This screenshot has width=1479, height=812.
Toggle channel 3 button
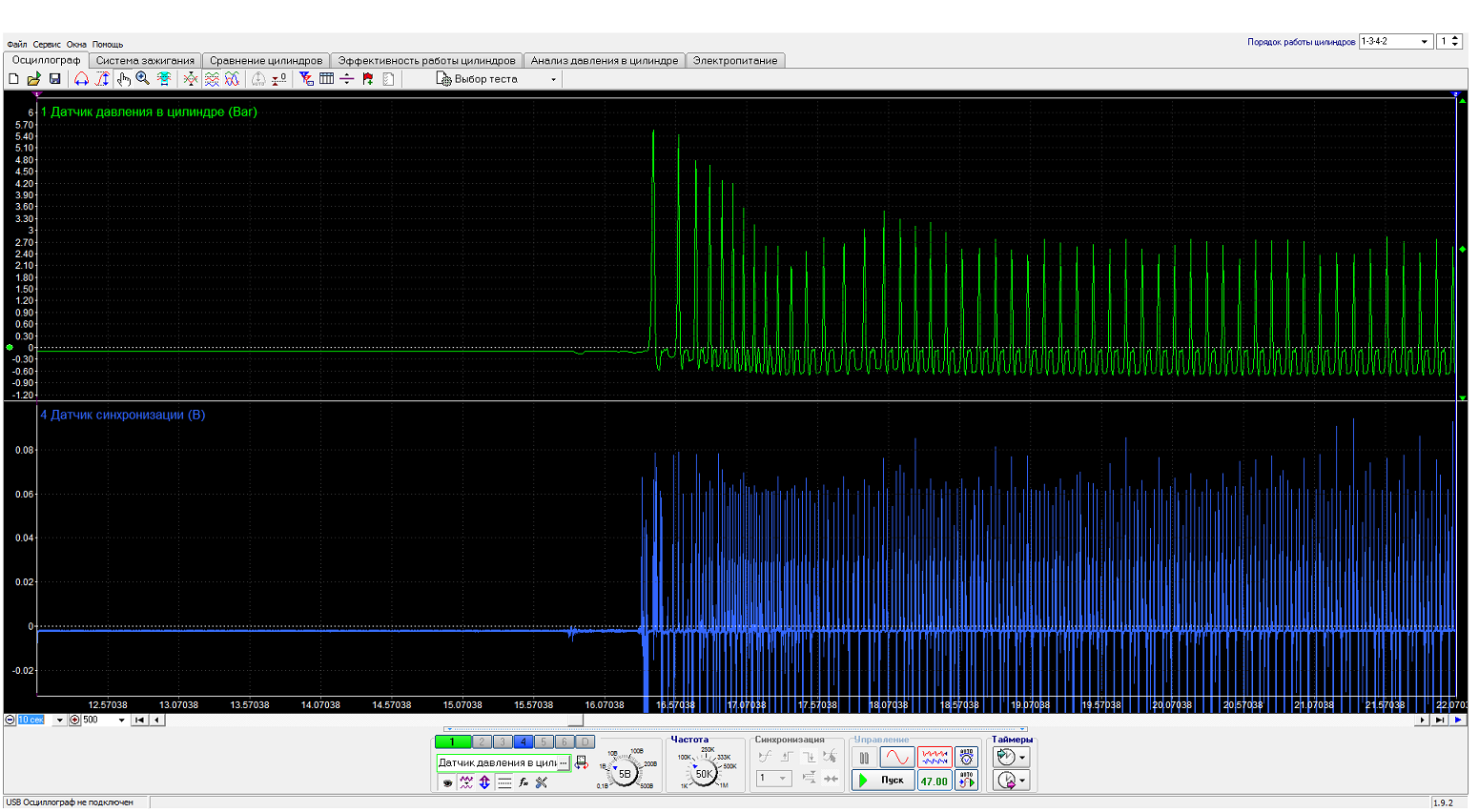pos(503,741)
